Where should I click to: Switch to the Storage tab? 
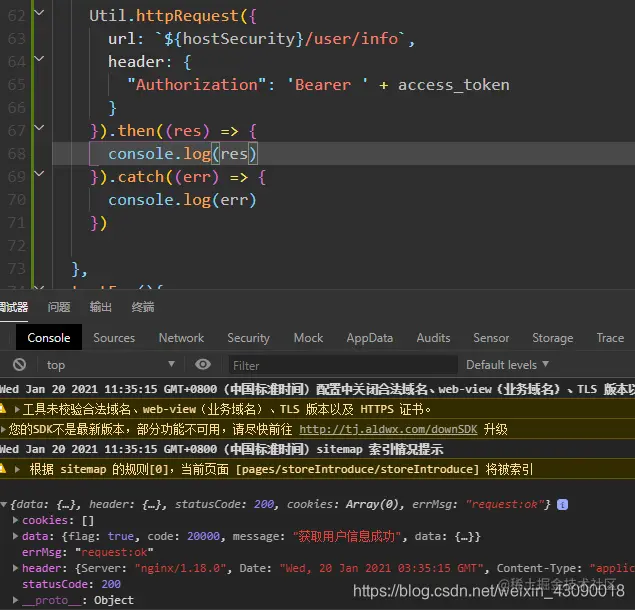(552, 337)
